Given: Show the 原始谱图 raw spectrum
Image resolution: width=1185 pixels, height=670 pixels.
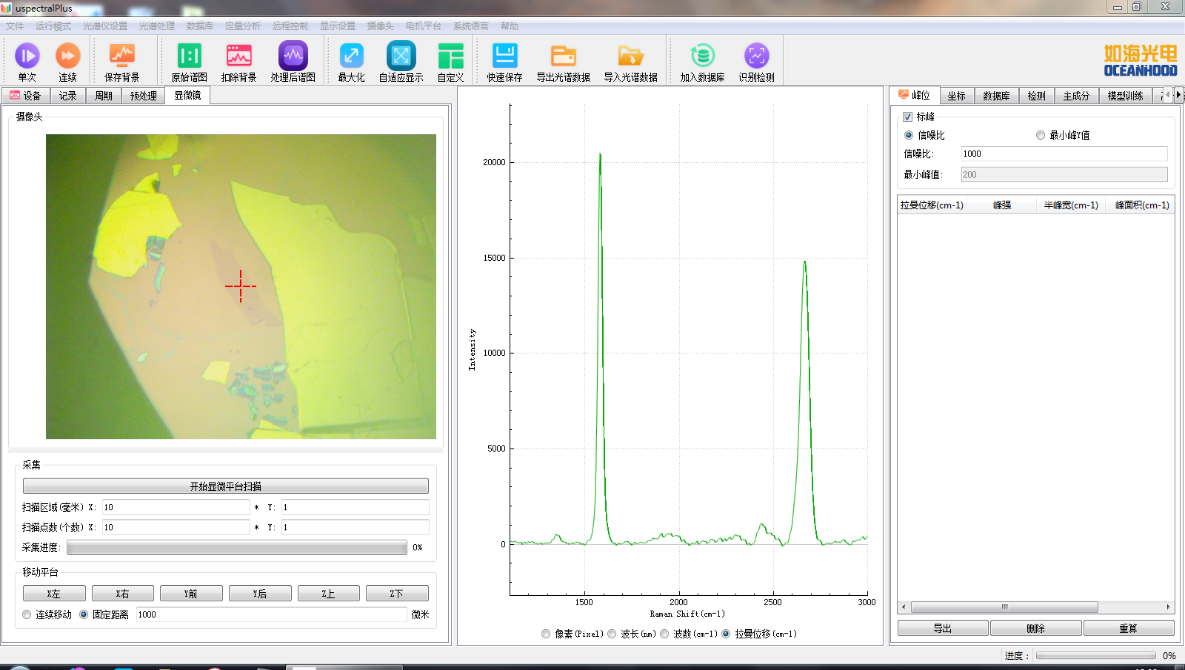Looking at the screenshot, I should 189,56.
